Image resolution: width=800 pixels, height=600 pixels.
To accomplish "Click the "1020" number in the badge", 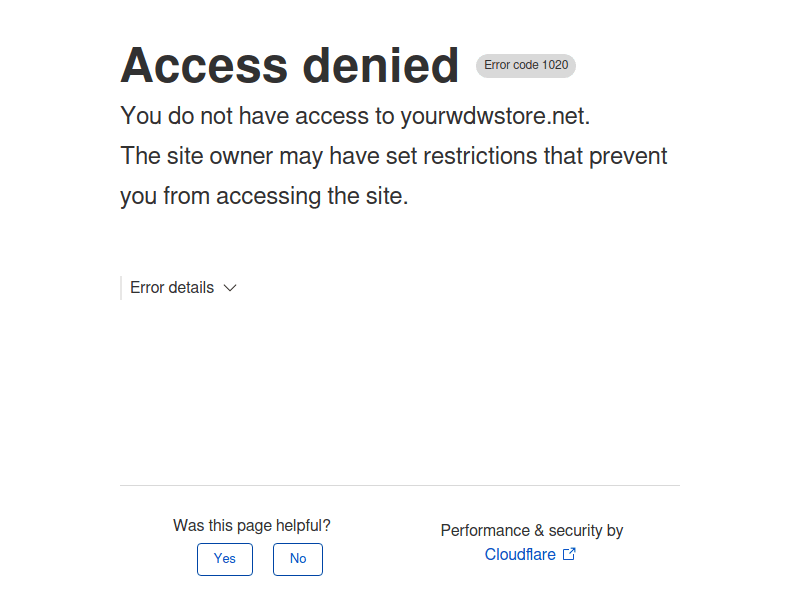I will click(x=555, y=66).
